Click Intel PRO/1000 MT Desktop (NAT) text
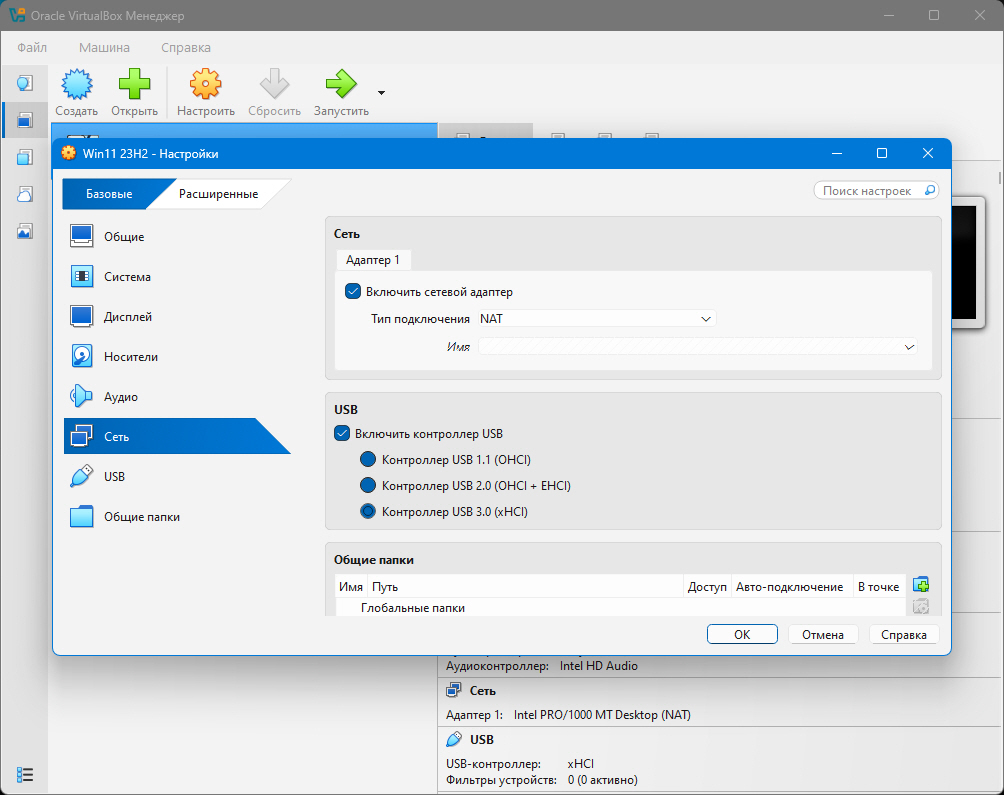 point(602,715)
